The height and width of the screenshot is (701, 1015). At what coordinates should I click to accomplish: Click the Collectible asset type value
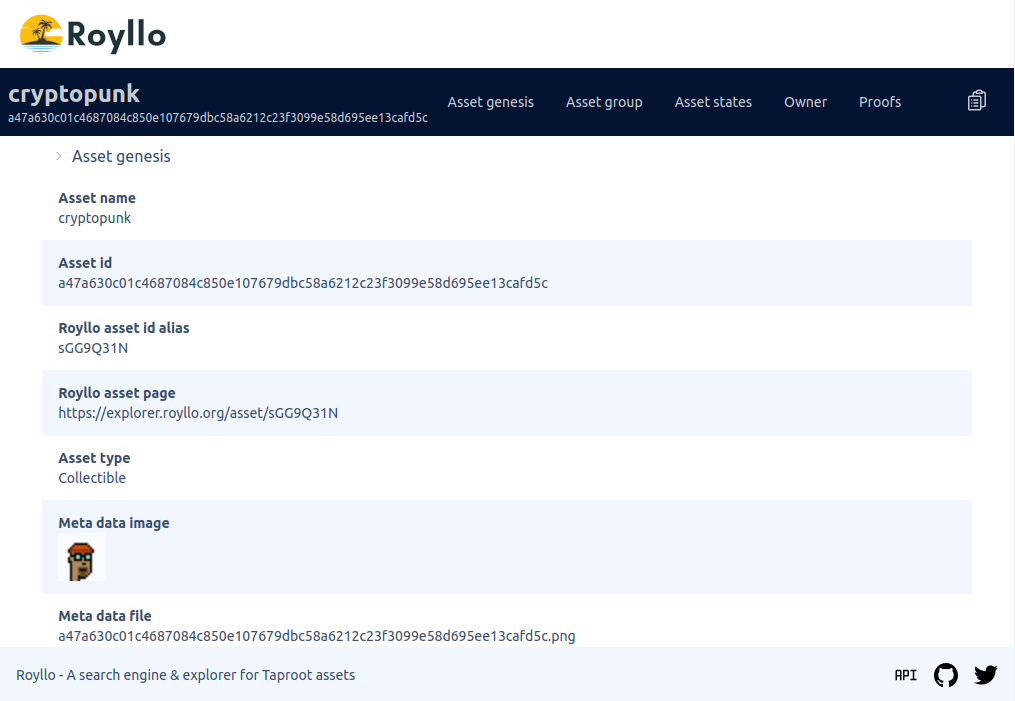pos(92,478)
